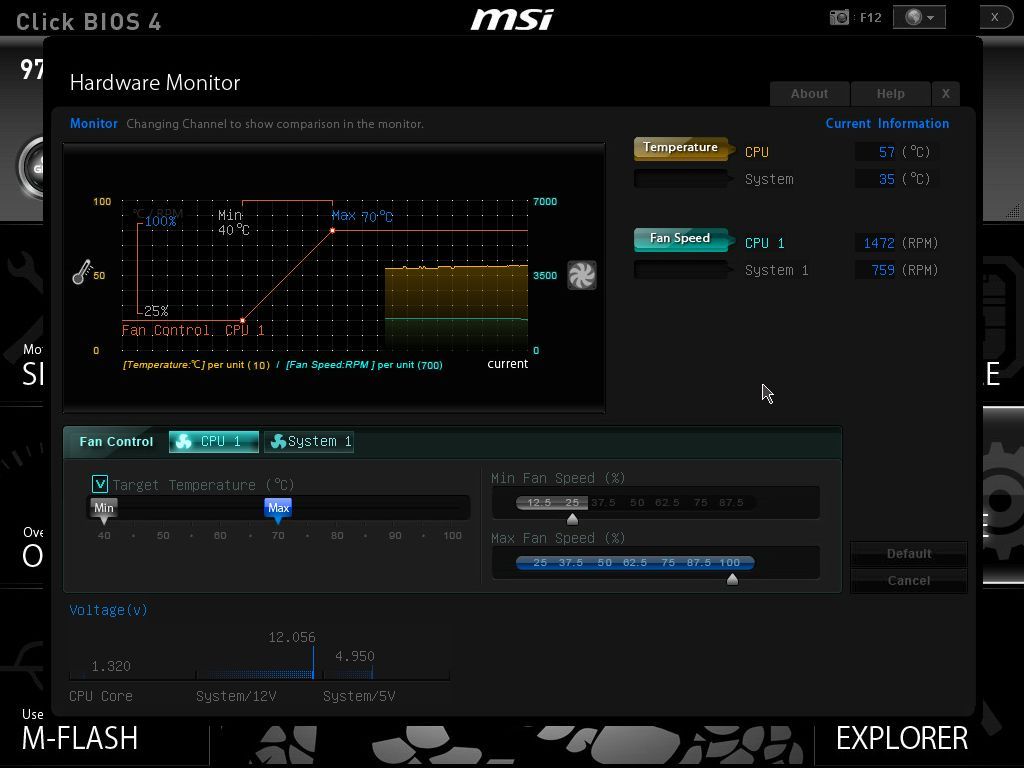Screen dimensions: 1024x768
Task: Click the Min Fan Speed slider thumb
Action: click(572, 519)
